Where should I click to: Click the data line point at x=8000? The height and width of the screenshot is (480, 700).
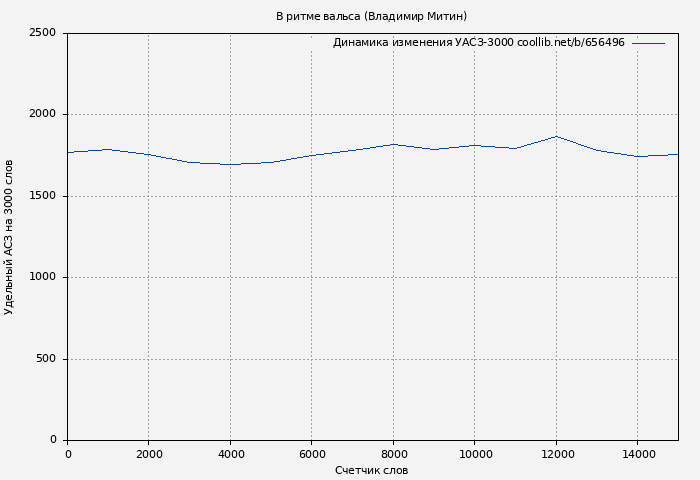pyautogui.click(x=393, y=144)
